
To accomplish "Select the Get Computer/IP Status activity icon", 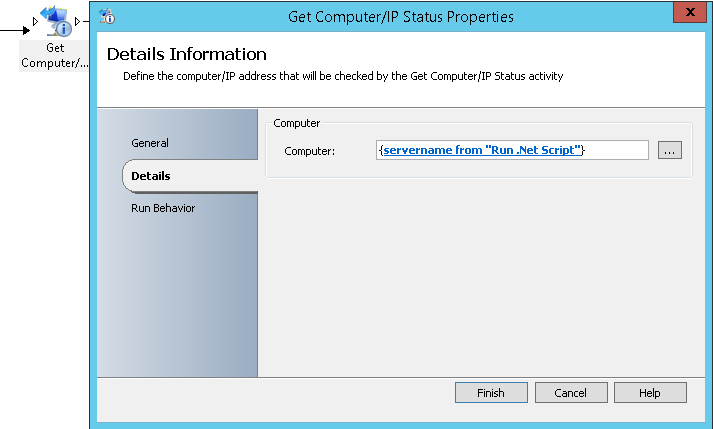I will click(56, 21).
